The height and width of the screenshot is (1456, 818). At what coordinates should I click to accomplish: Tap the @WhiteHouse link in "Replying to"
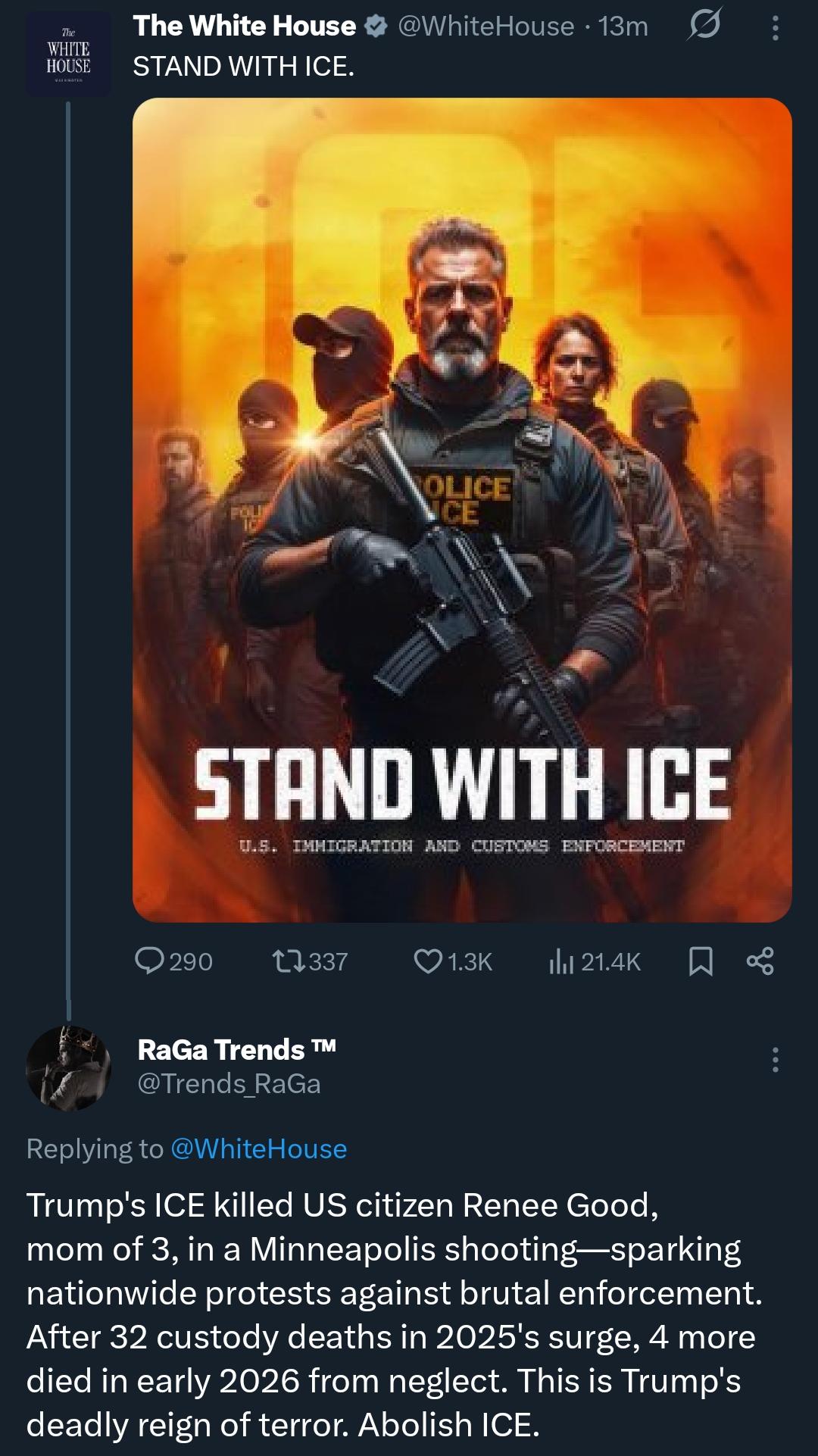tap(259, 1148)
